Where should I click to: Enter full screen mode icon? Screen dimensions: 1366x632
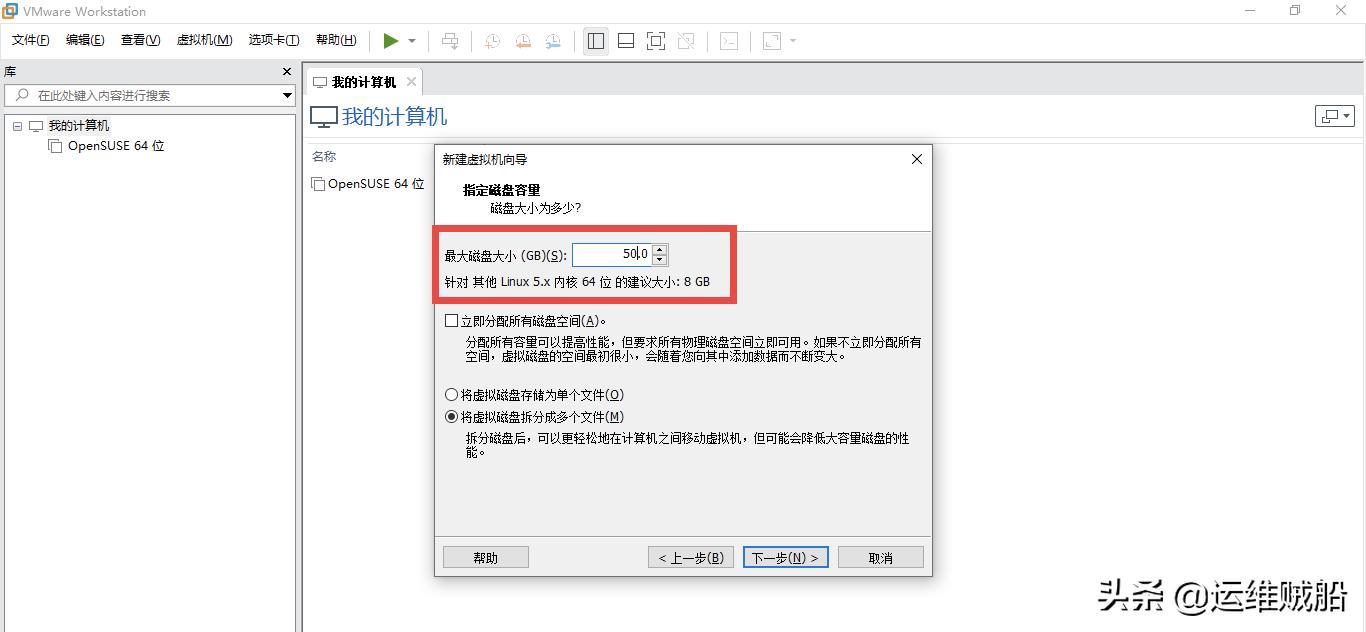coord(656,41)
